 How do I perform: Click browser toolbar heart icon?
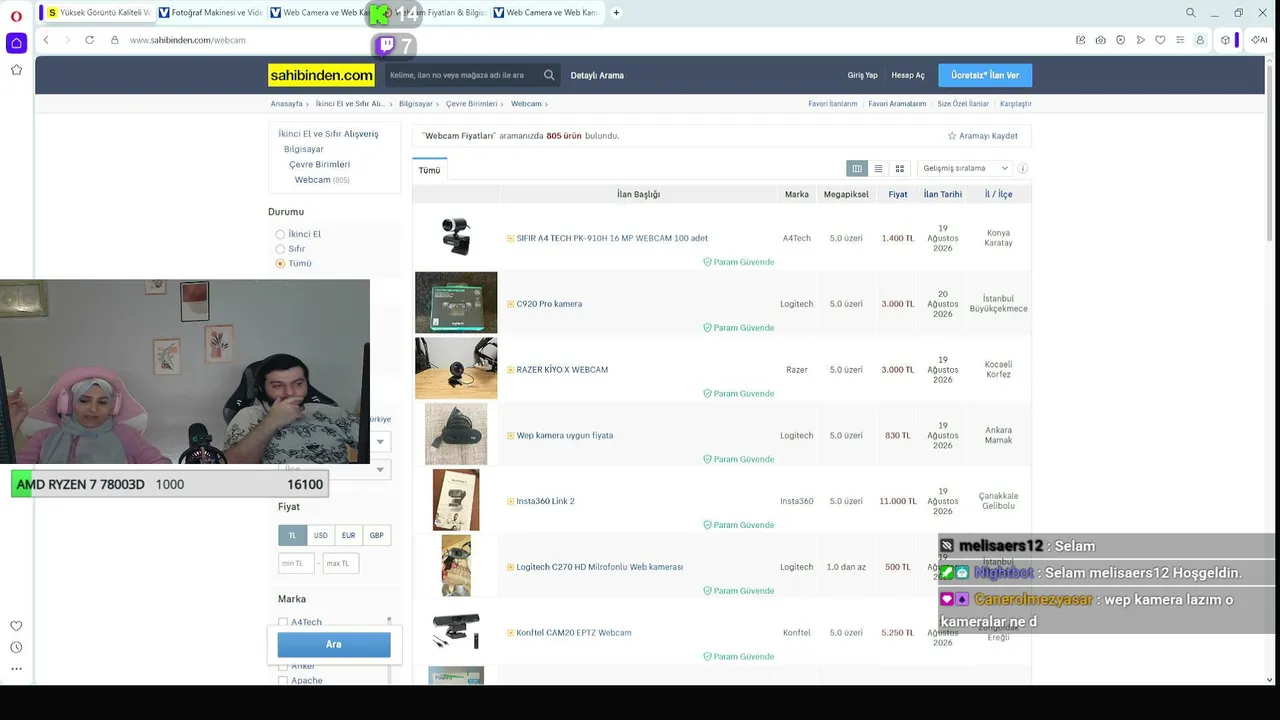[x=1160, y=40]
